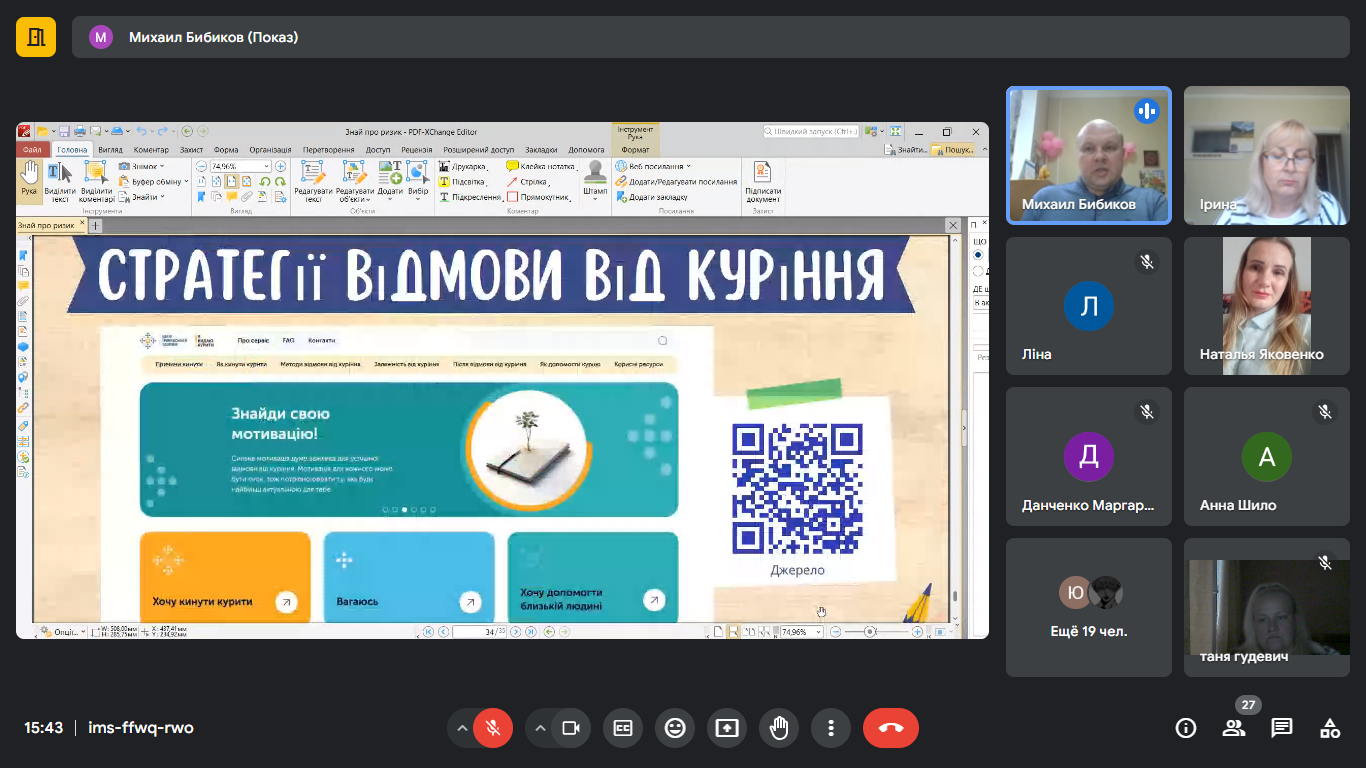The image size is (1366, 768).
Task: Select the Підсвітка highlight tool
Action: point(464,182)
